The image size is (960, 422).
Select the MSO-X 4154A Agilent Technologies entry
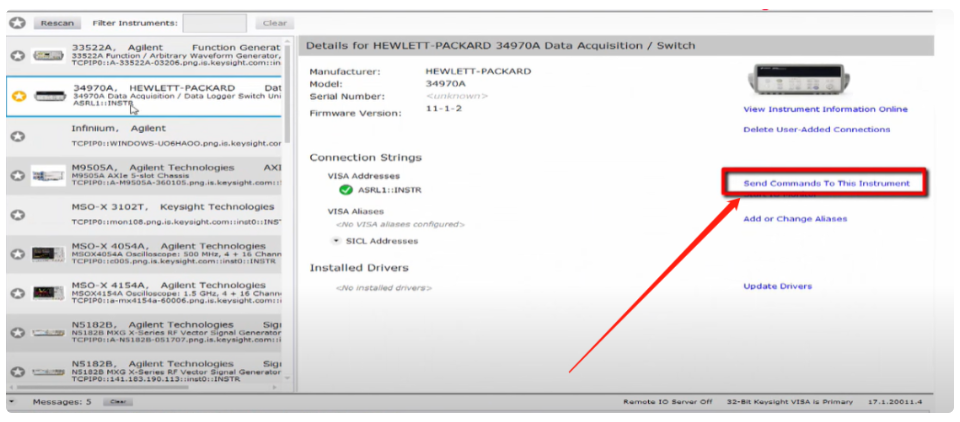click(144, 293)
